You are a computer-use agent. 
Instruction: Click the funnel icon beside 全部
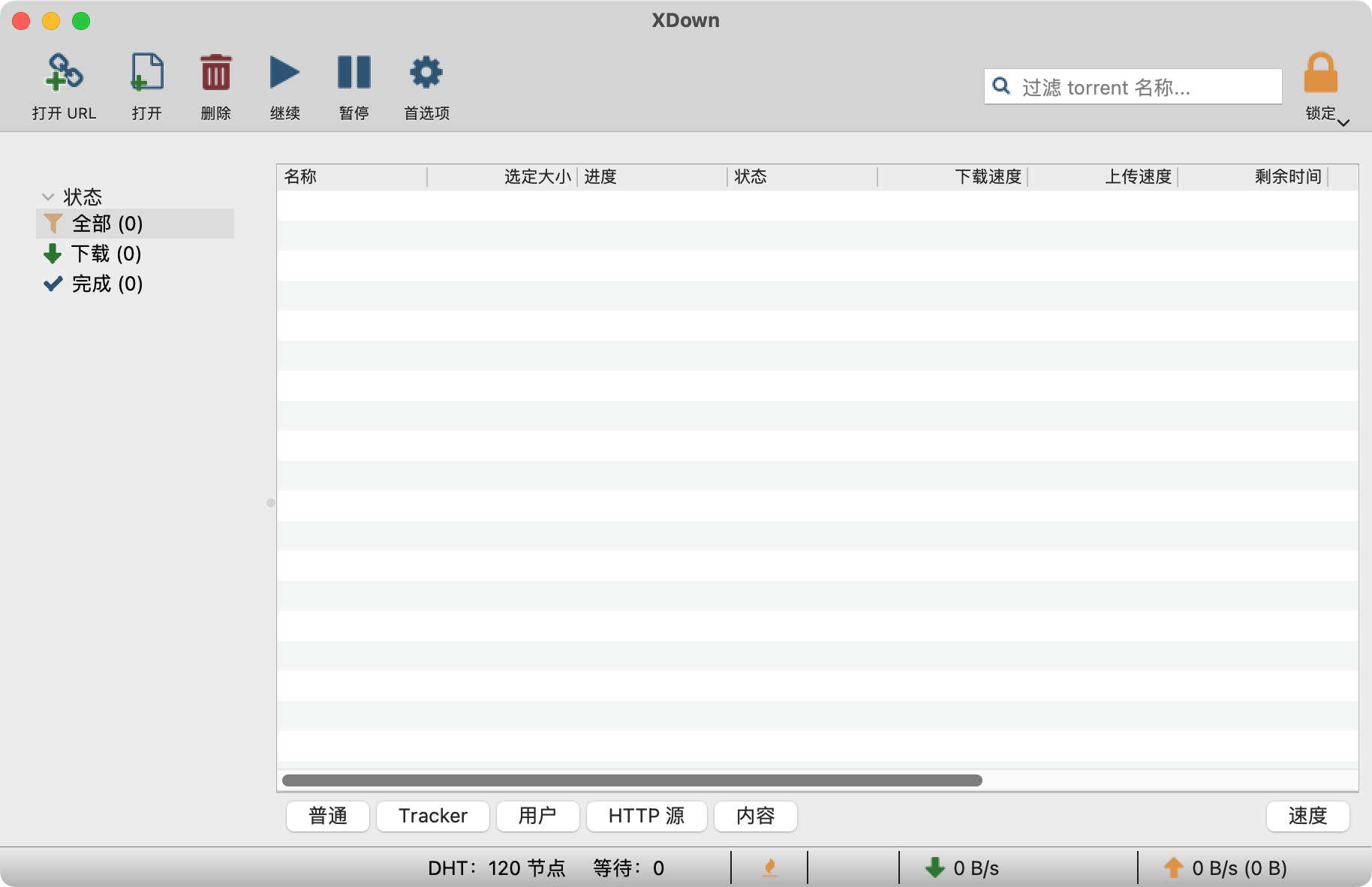tap(53, 224)
